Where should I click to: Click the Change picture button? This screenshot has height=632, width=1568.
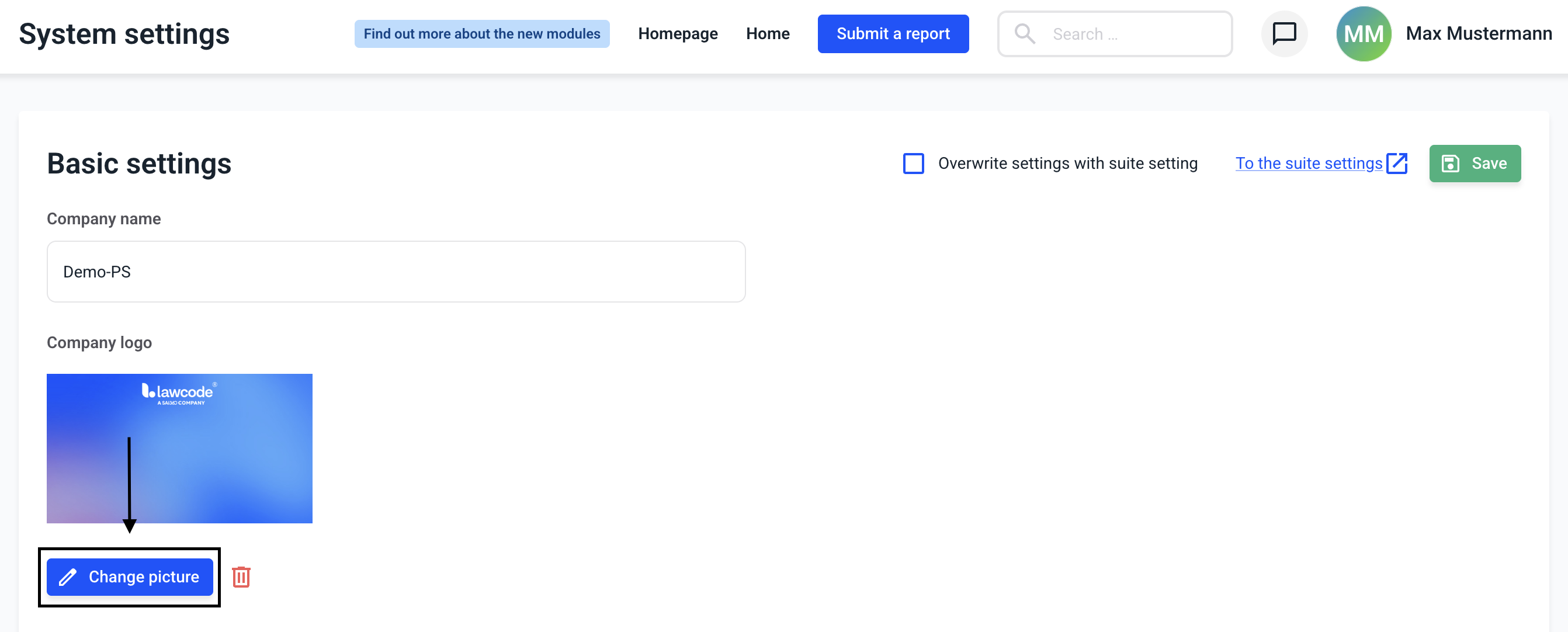click(144, 577)
